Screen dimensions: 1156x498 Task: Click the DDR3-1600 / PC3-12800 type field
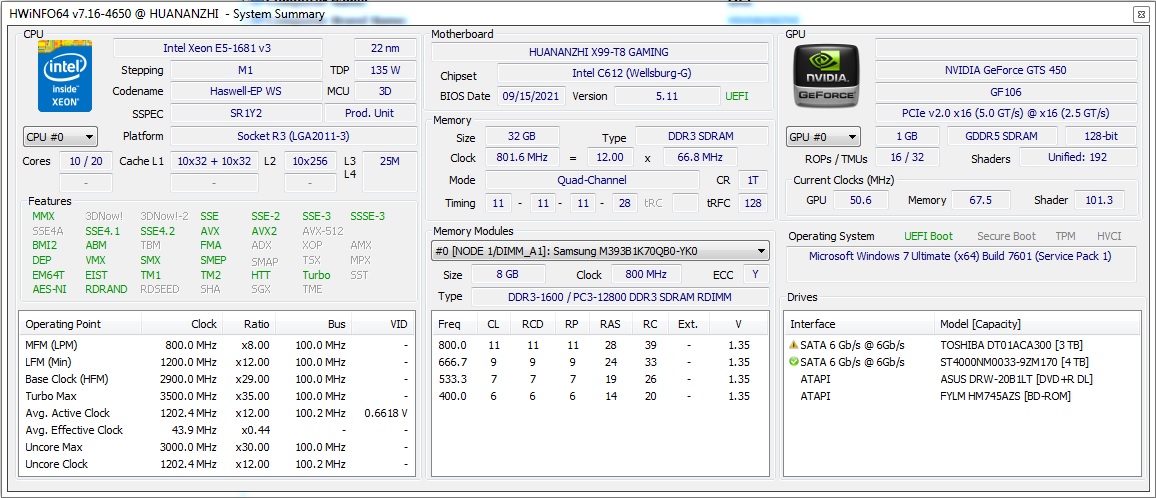619,297
